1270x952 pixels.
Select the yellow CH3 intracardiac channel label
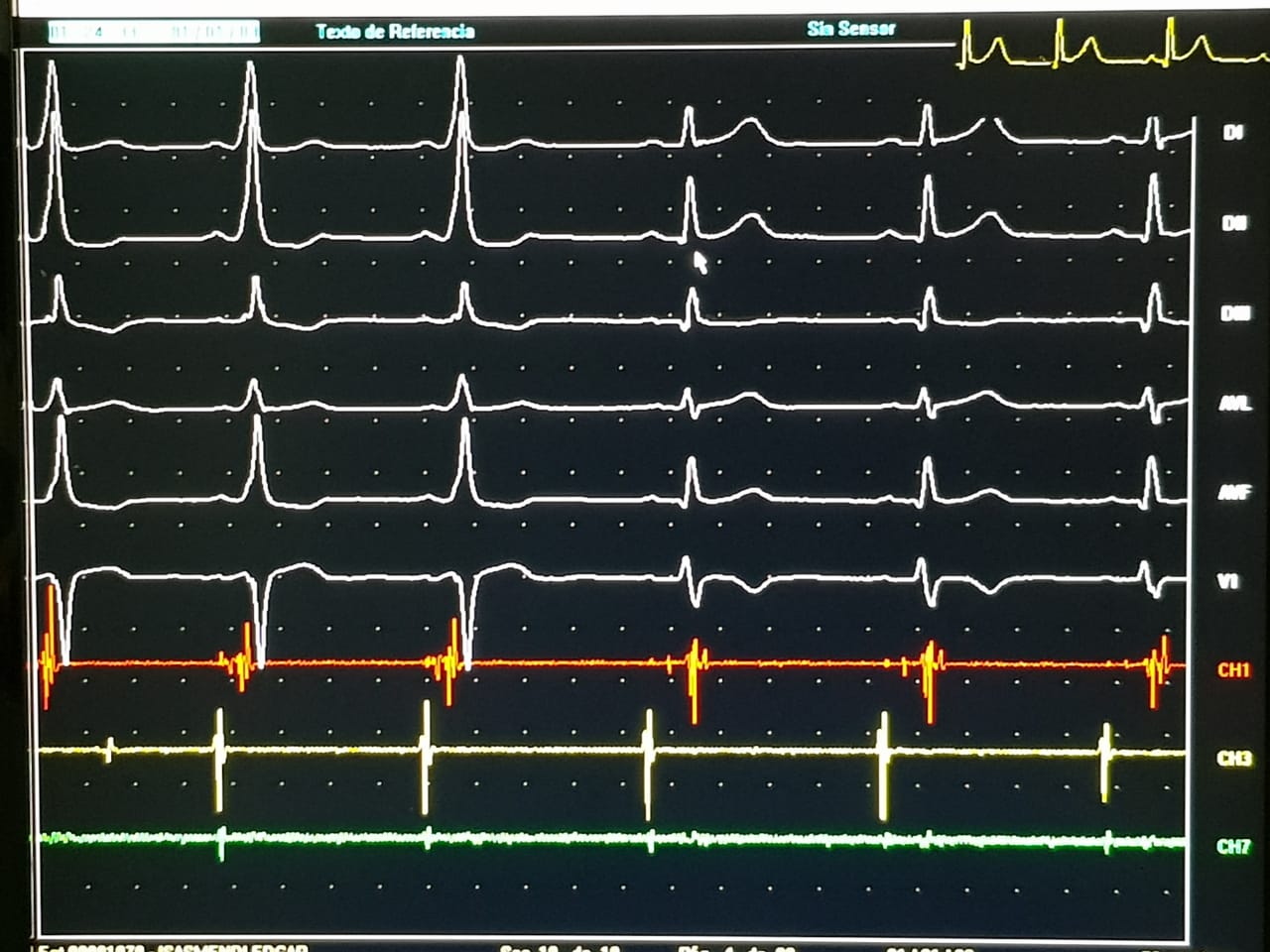click(1233, 759)
